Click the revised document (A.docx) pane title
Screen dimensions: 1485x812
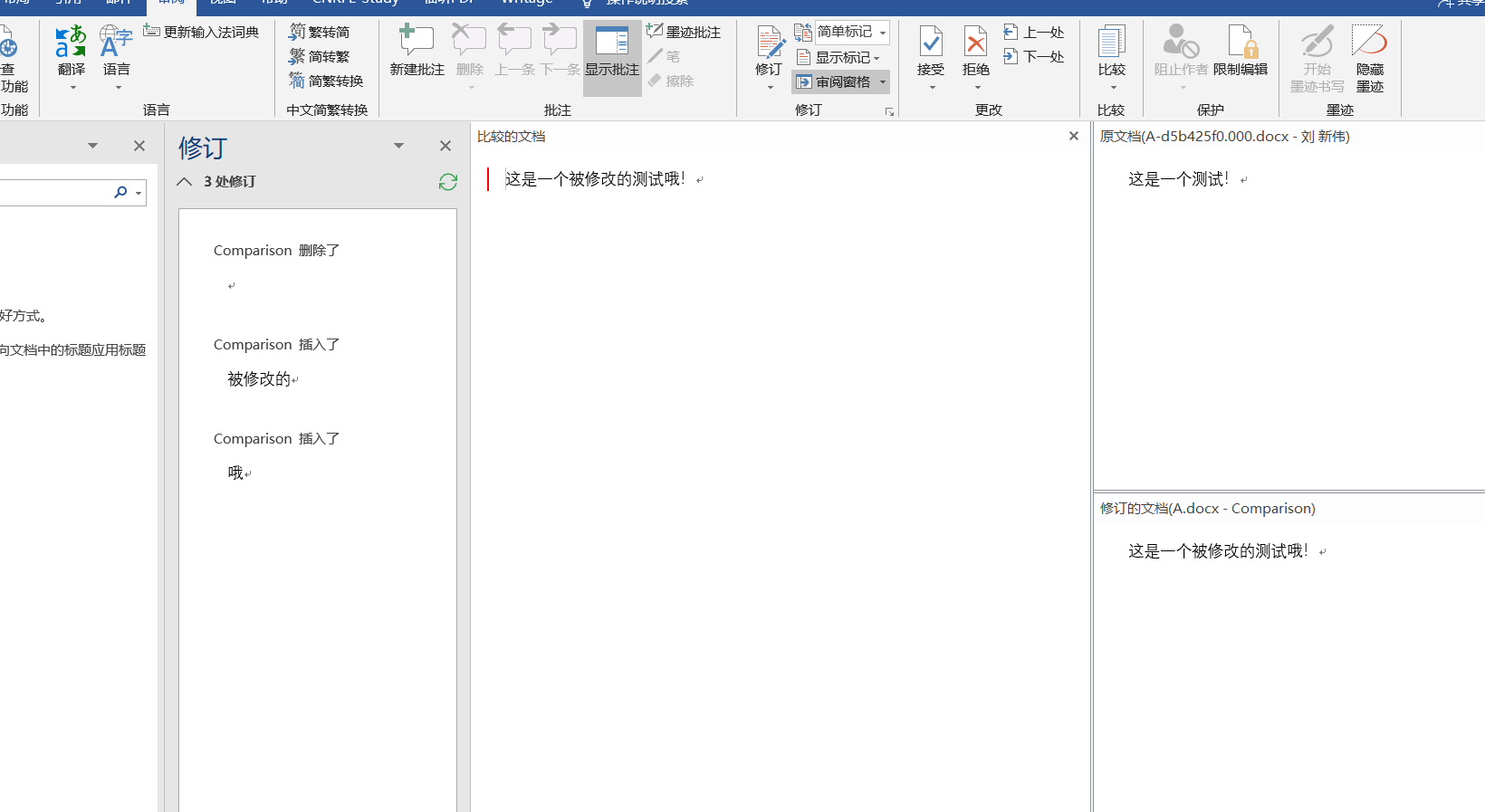pos(1208,509)
